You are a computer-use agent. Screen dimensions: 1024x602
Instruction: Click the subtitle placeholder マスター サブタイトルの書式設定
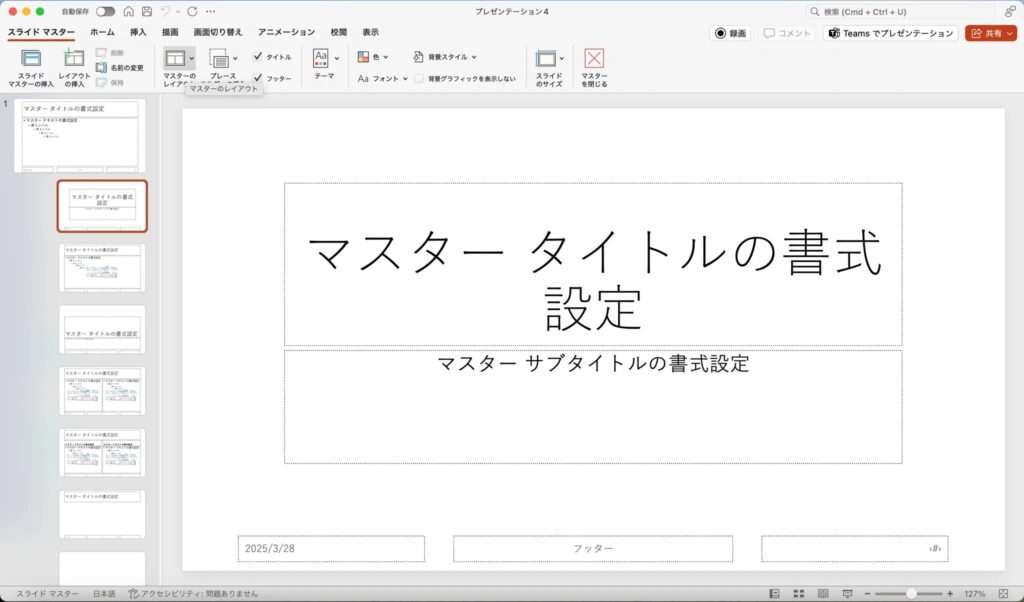593,406
